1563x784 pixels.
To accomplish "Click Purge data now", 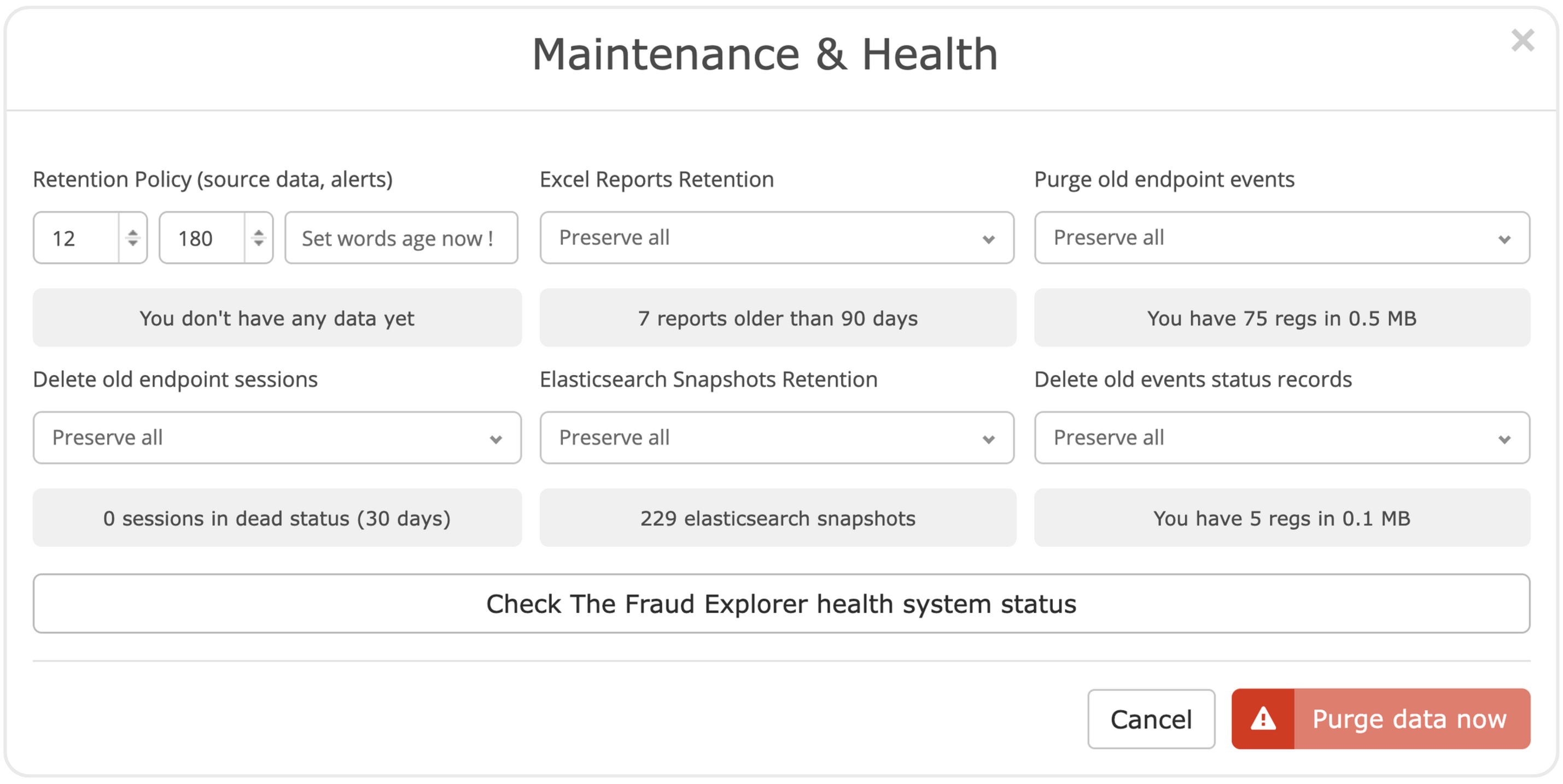I will [x=1380, y=719].
